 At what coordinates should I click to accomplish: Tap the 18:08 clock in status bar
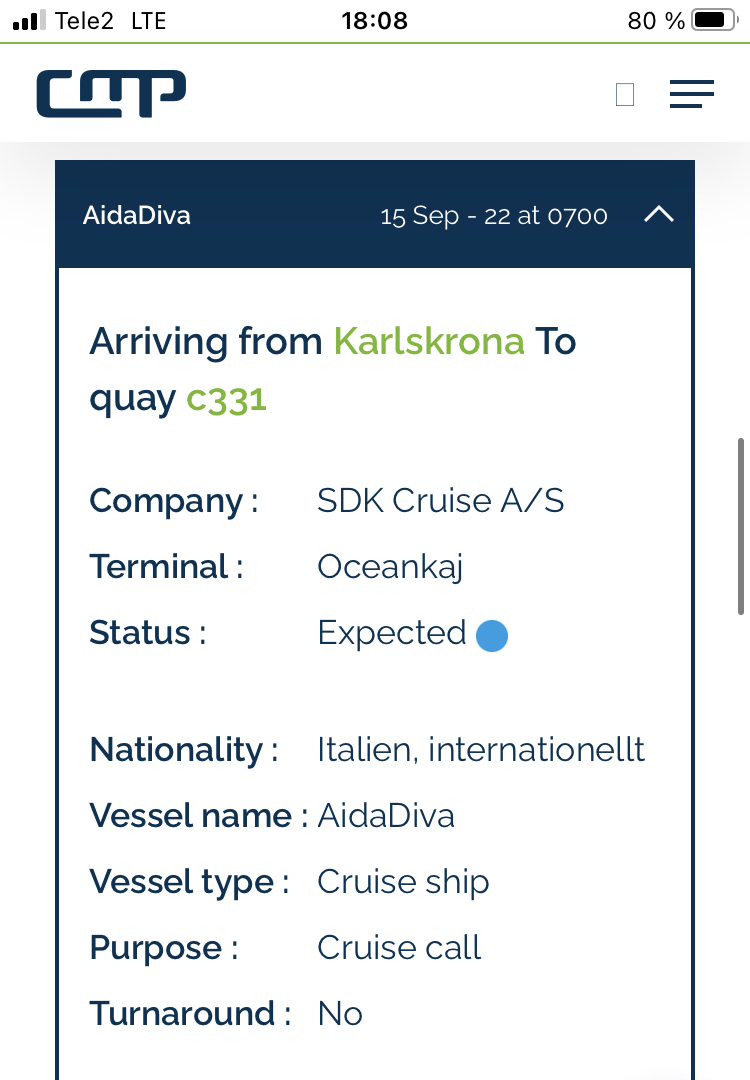click(x=375, y=21)
